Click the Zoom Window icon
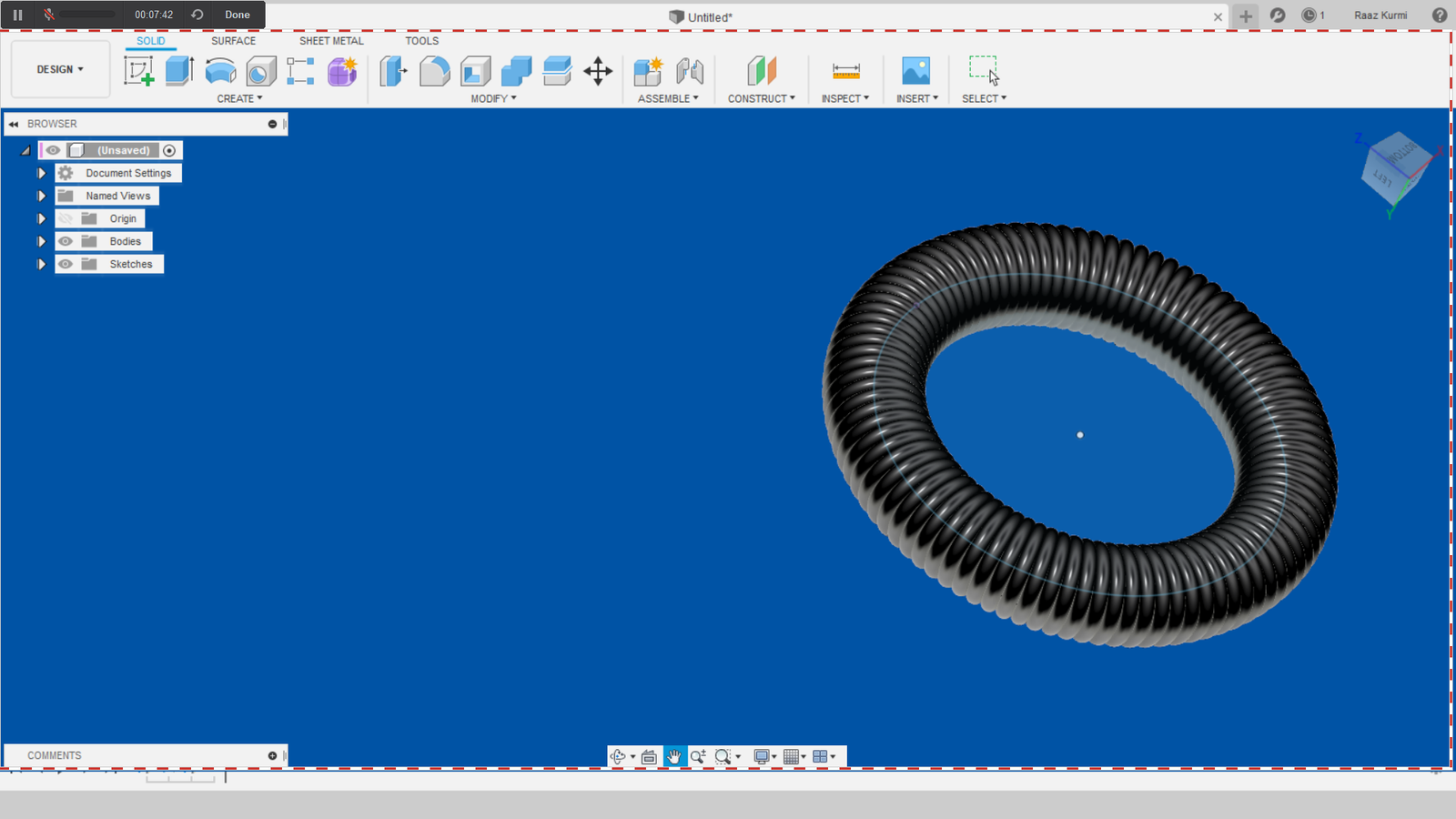 [x=723, y=756]
